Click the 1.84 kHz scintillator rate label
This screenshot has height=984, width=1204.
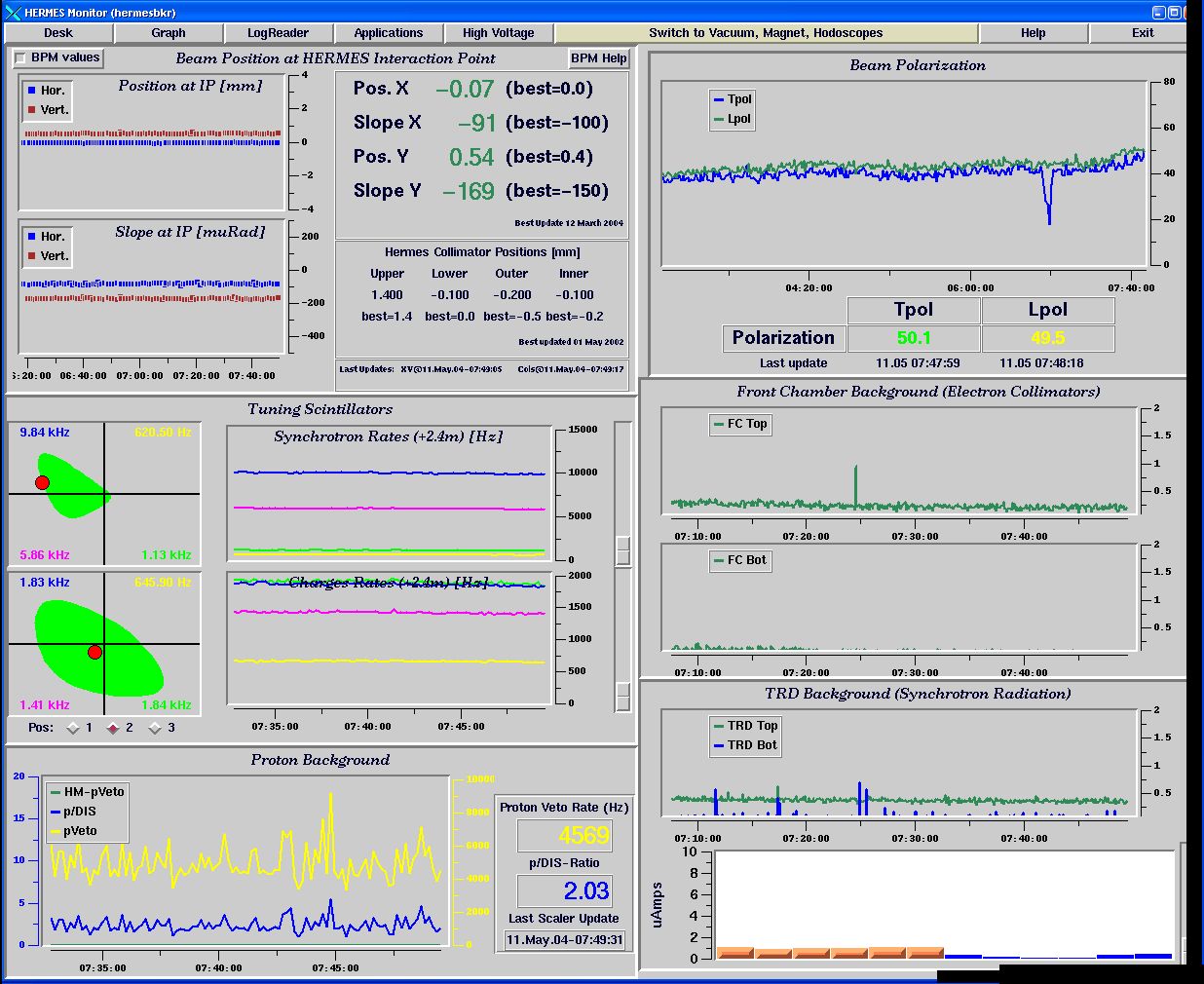(x=167, y=705)
